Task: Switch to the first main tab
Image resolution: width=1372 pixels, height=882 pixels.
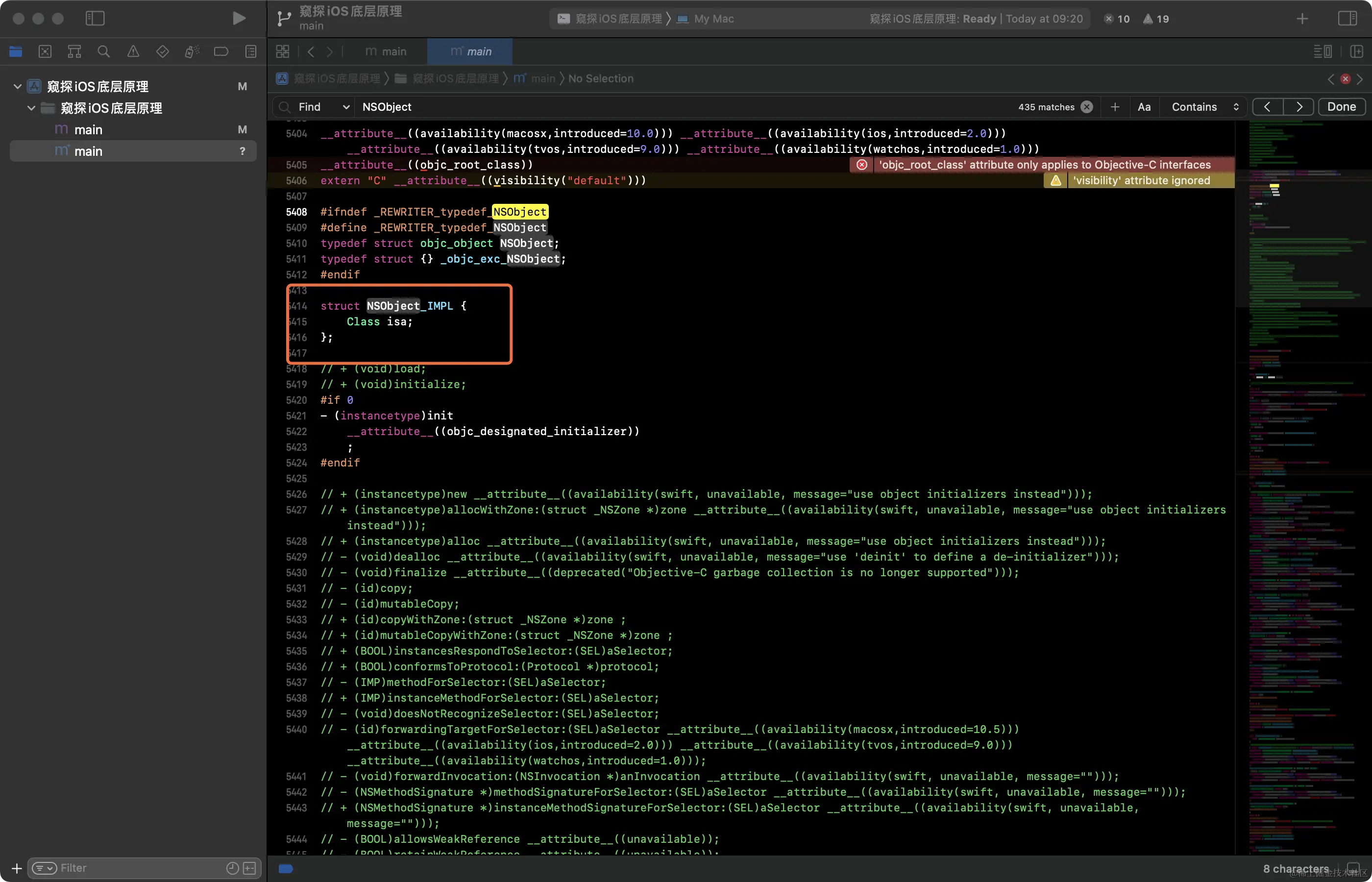Action: click(386, 51)
